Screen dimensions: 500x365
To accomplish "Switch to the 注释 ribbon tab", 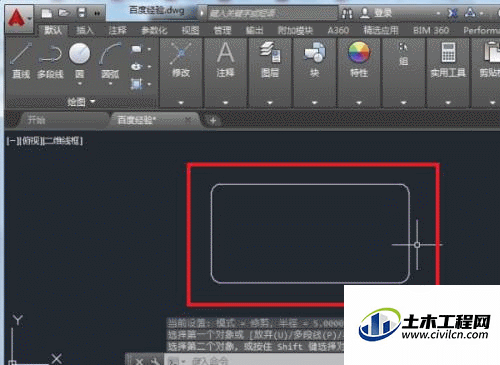I will (118, 31).
